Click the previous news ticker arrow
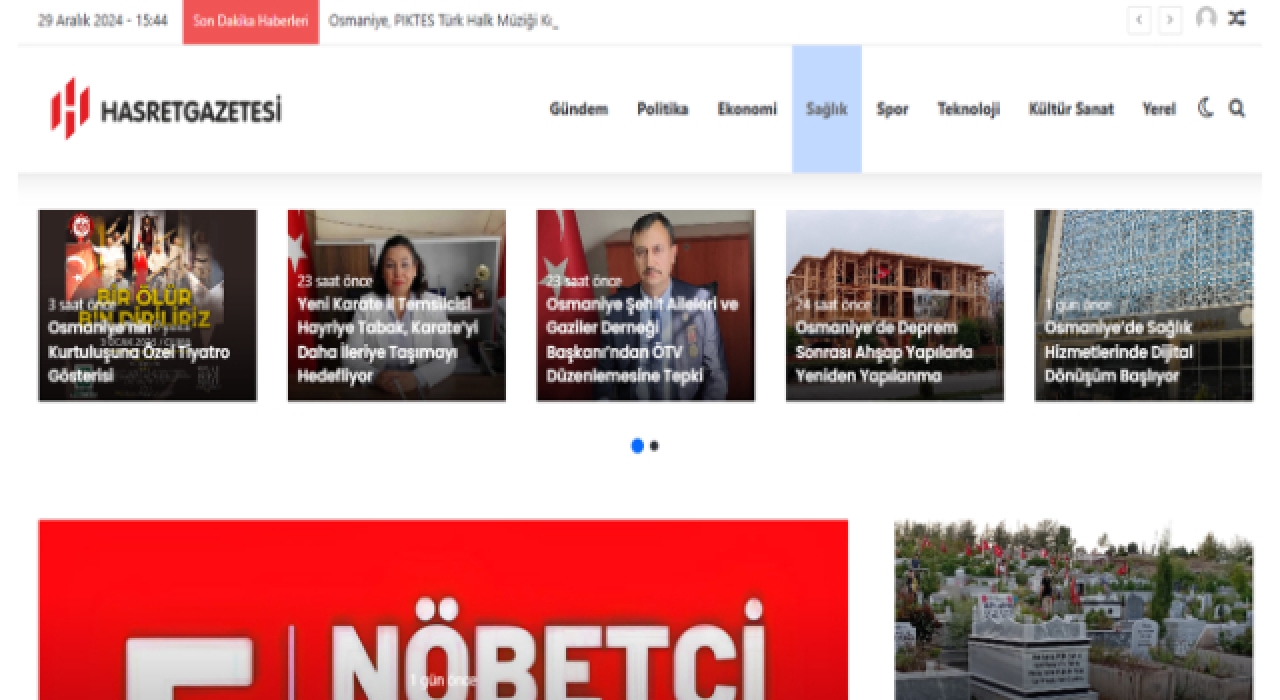This screenshot has width=1280, height=700. pos(1139,20)
